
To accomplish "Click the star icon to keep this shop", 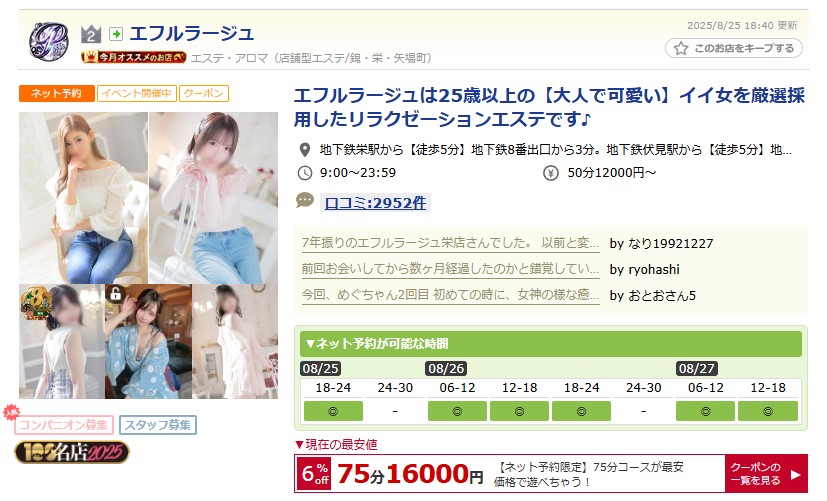I will tap(681, 49).
